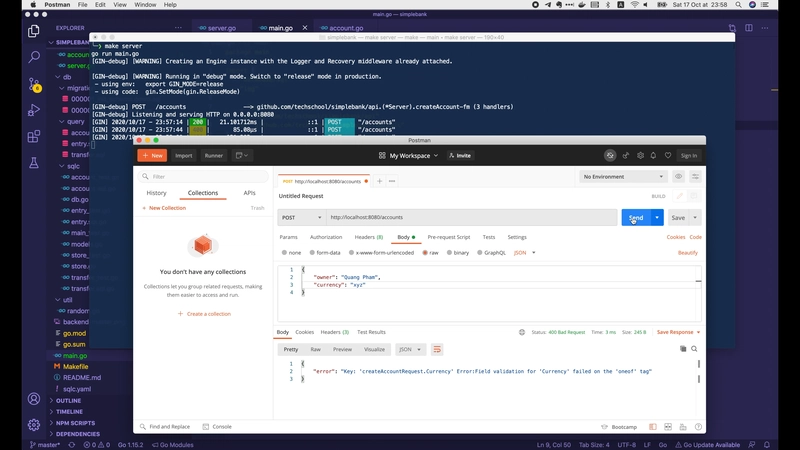Select the binary body option
The height and width of the screenshot is (450, 800).
point(457,253)
